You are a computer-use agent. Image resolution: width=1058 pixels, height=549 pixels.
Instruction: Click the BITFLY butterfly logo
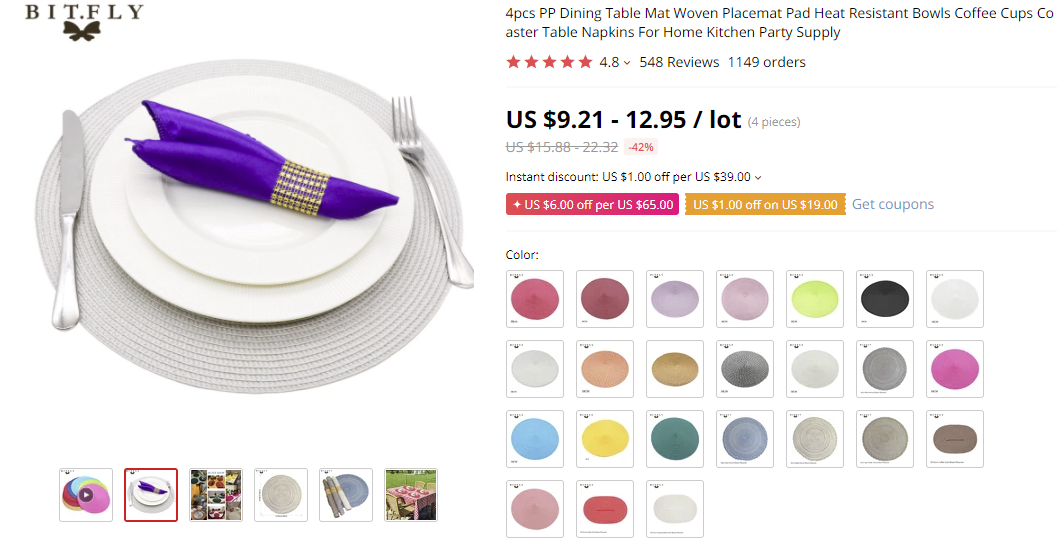[x=83, y=21]
